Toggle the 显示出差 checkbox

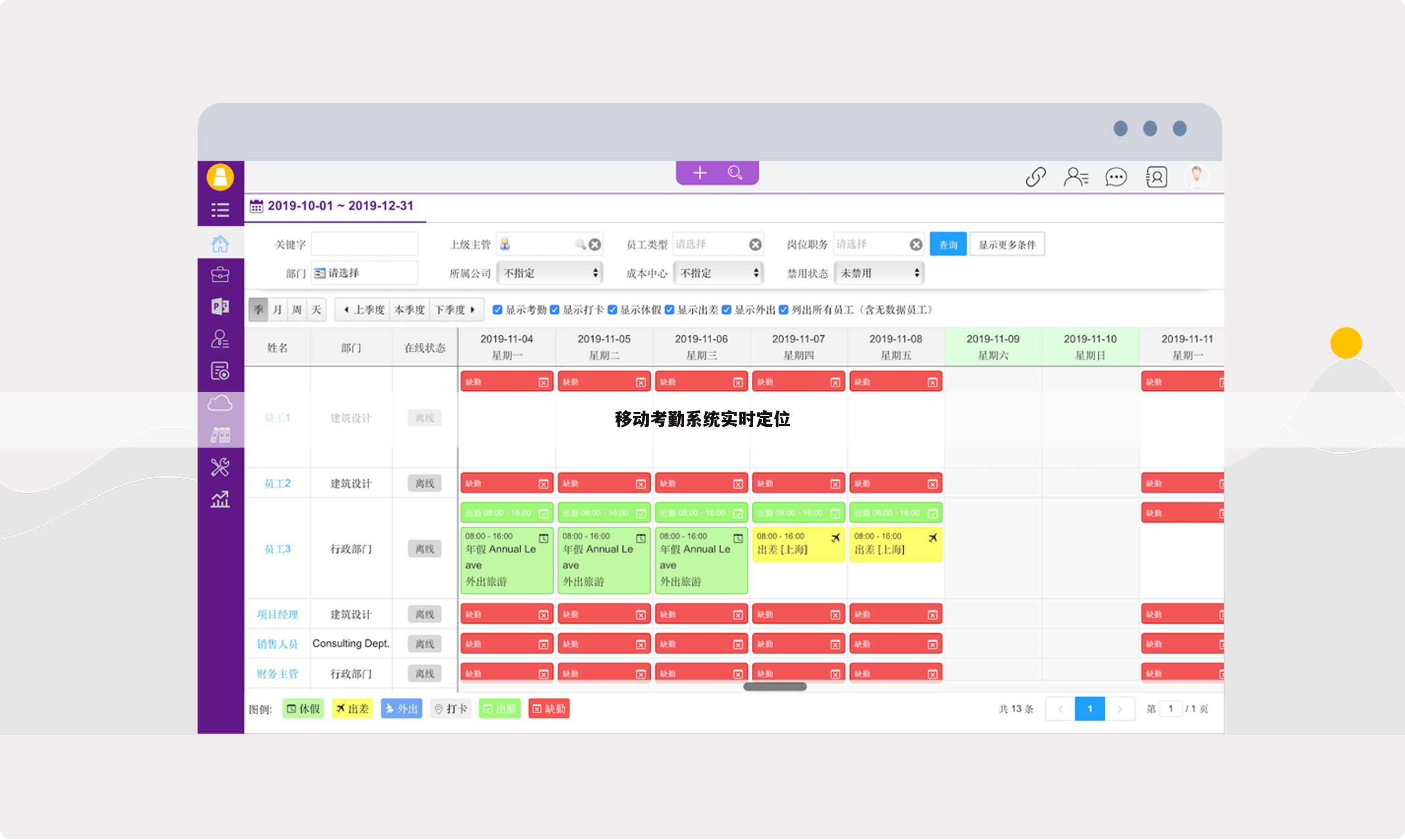point(669,310)
